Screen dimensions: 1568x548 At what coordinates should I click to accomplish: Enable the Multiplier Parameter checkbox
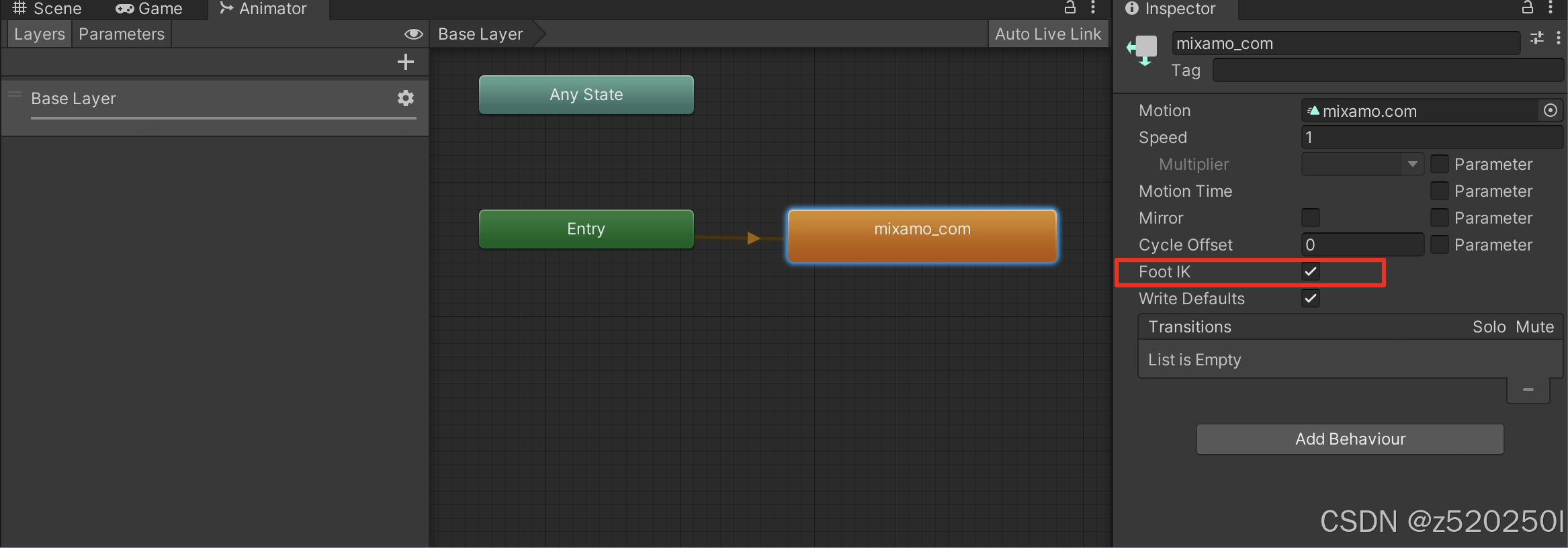tap(1439, 164)
